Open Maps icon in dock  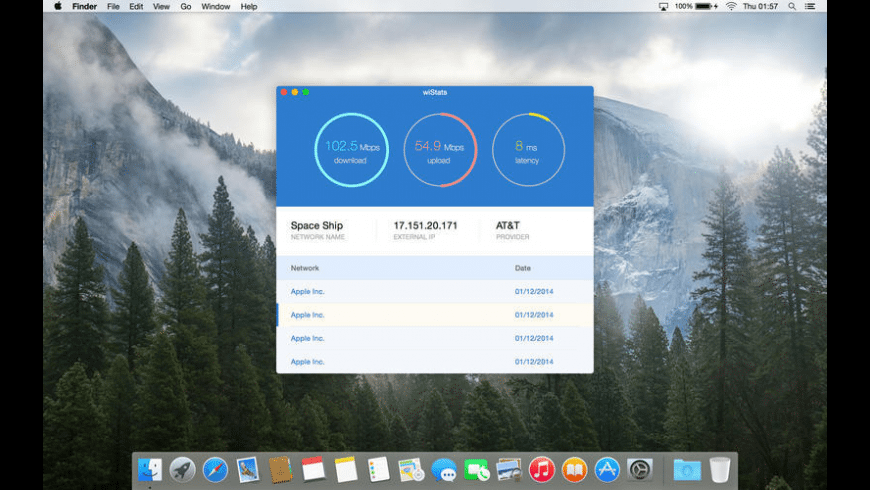pos(411,469)
